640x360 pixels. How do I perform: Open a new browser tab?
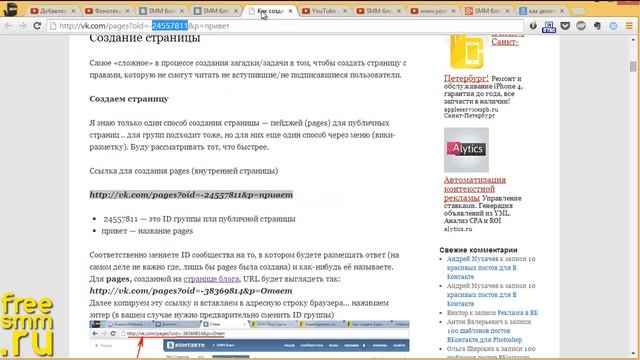[x=578, y=11]
